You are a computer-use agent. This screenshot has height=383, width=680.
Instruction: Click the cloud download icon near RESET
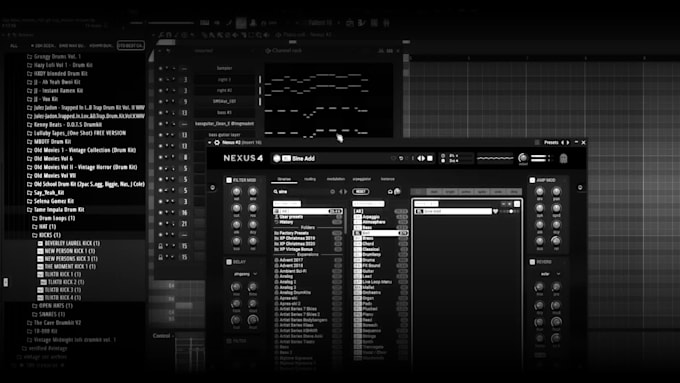click(390, 191)
